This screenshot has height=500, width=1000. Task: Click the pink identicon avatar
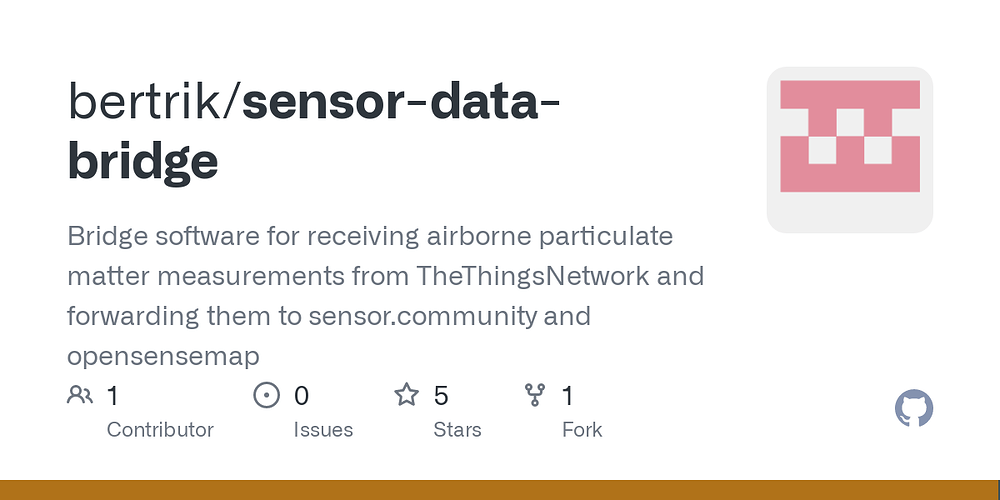coord(849,150)
